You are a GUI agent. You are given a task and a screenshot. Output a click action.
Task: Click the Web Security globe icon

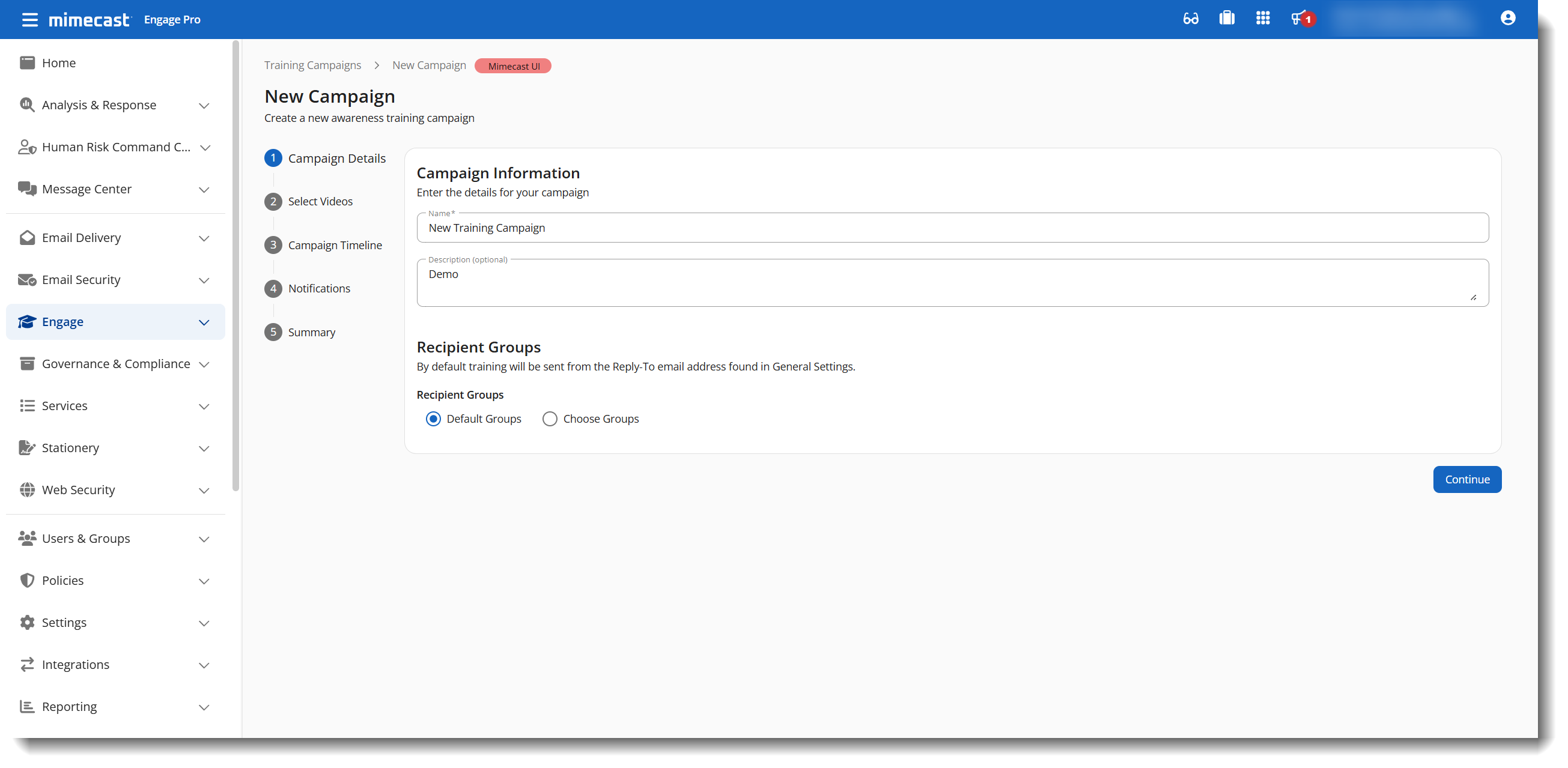coord(27,489)
